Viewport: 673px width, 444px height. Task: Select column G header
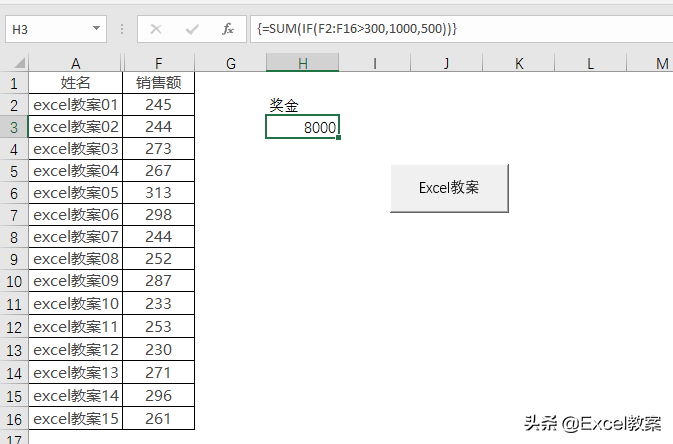click(x=230, y=64)
